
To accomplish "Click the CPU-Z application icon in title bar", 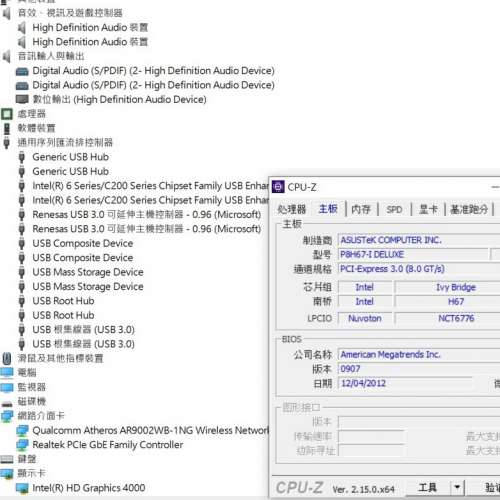I will click(278, 187).
